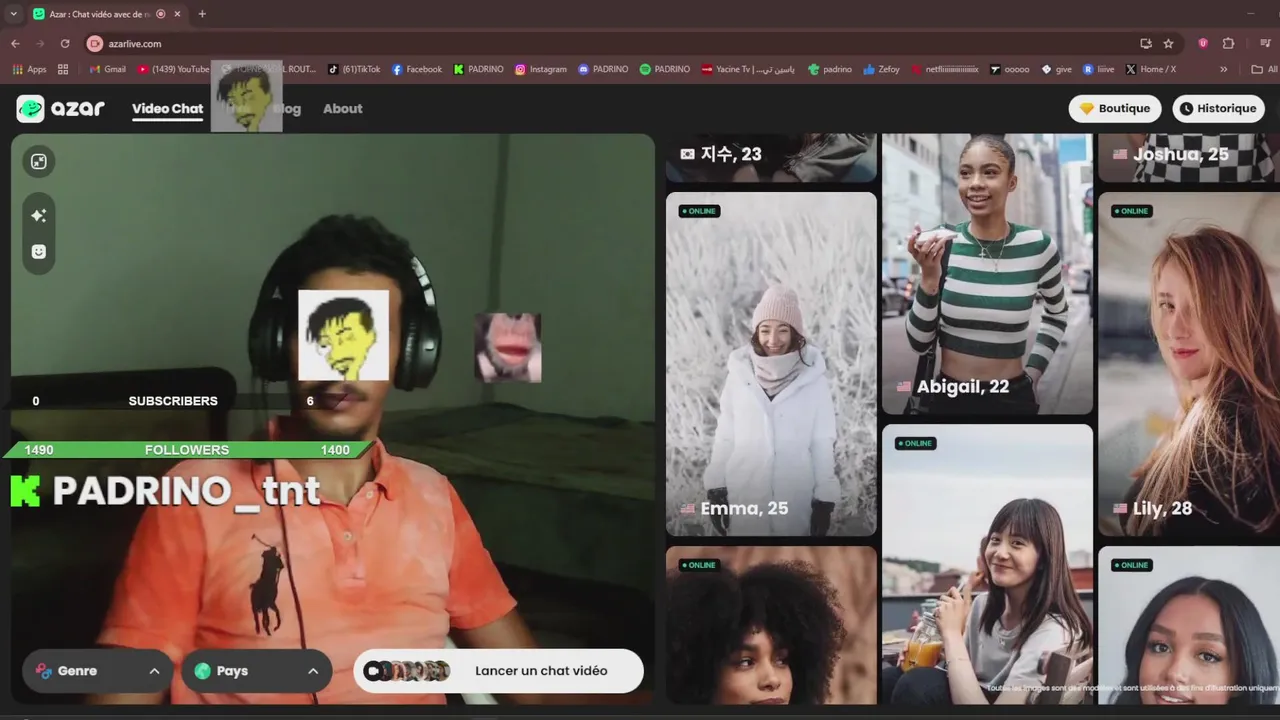Open the Home / X bookmark
This screenshot has height=720, width=1280.
[x=1151, y=69]
